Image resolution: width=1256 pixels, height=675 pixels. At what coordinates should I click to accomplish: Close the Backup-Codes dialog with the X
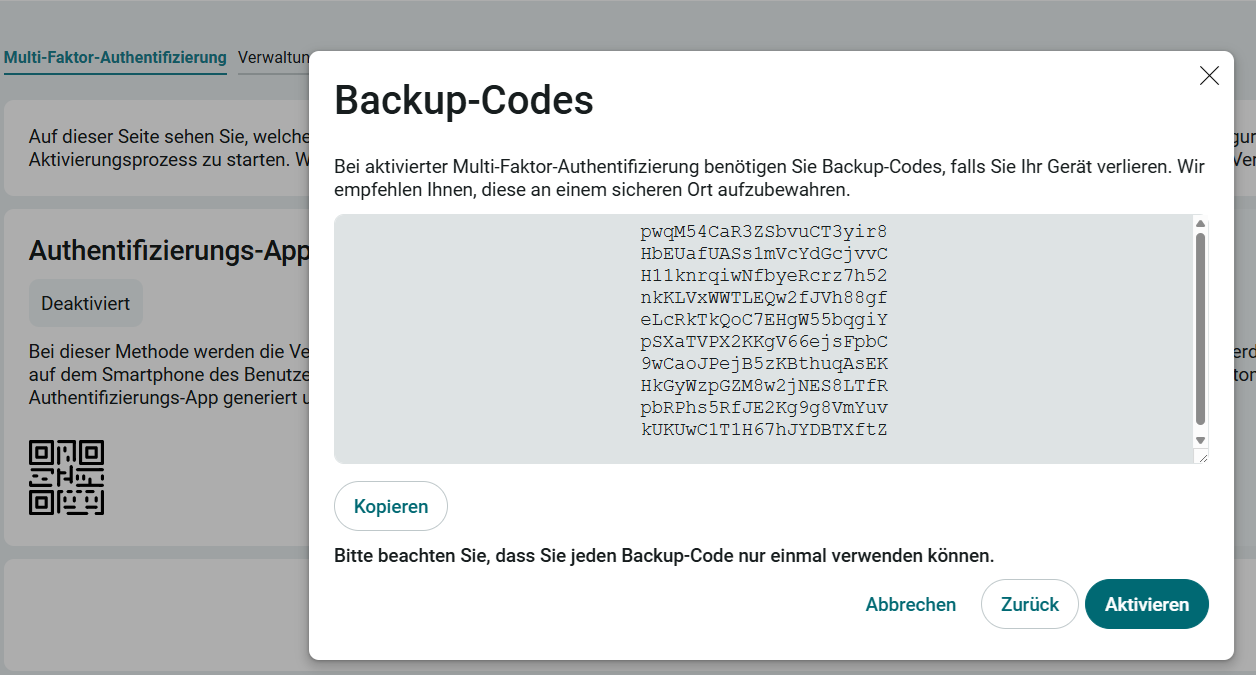(x=1209, y=76)
